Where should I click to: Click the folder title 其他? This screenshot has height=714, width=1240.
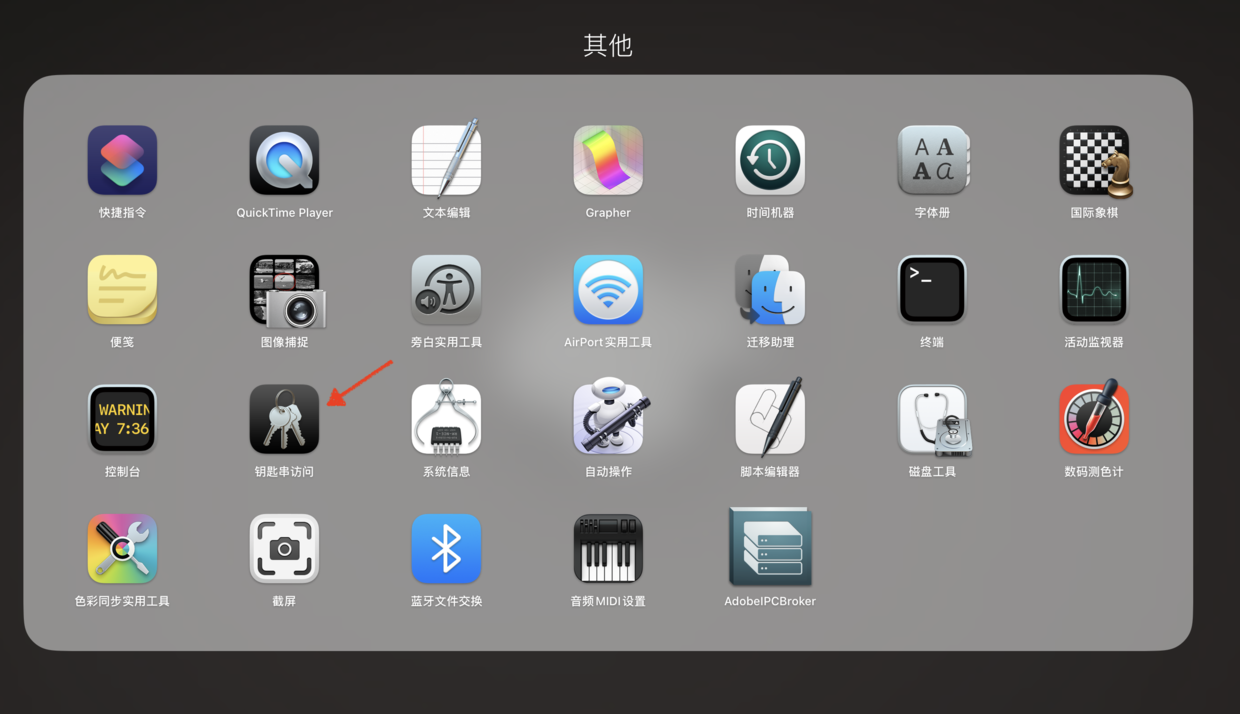click(x=608, y=45)
